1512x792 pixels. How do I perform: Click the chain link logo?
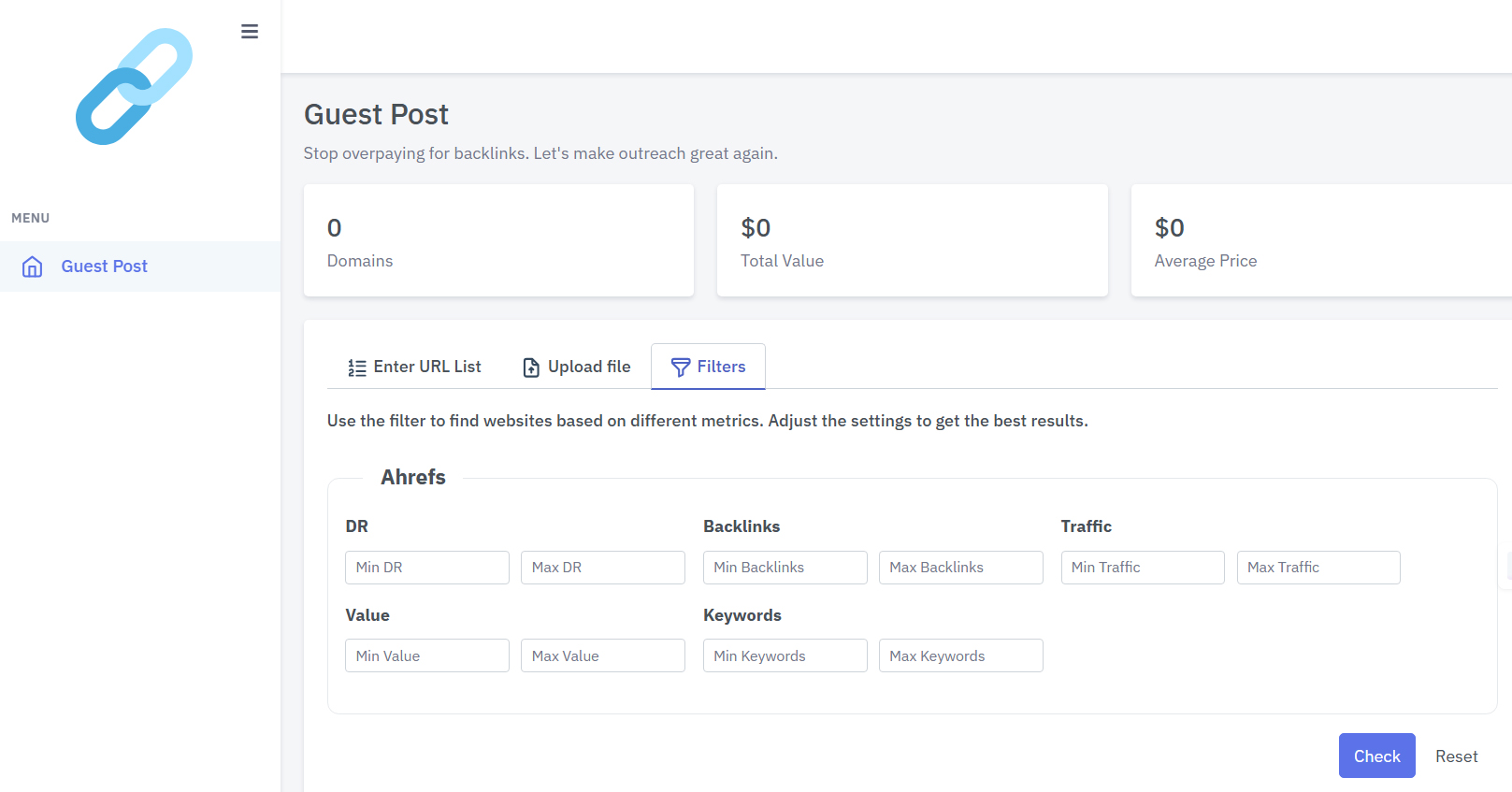pyautogui.click(x=134, y=86)
